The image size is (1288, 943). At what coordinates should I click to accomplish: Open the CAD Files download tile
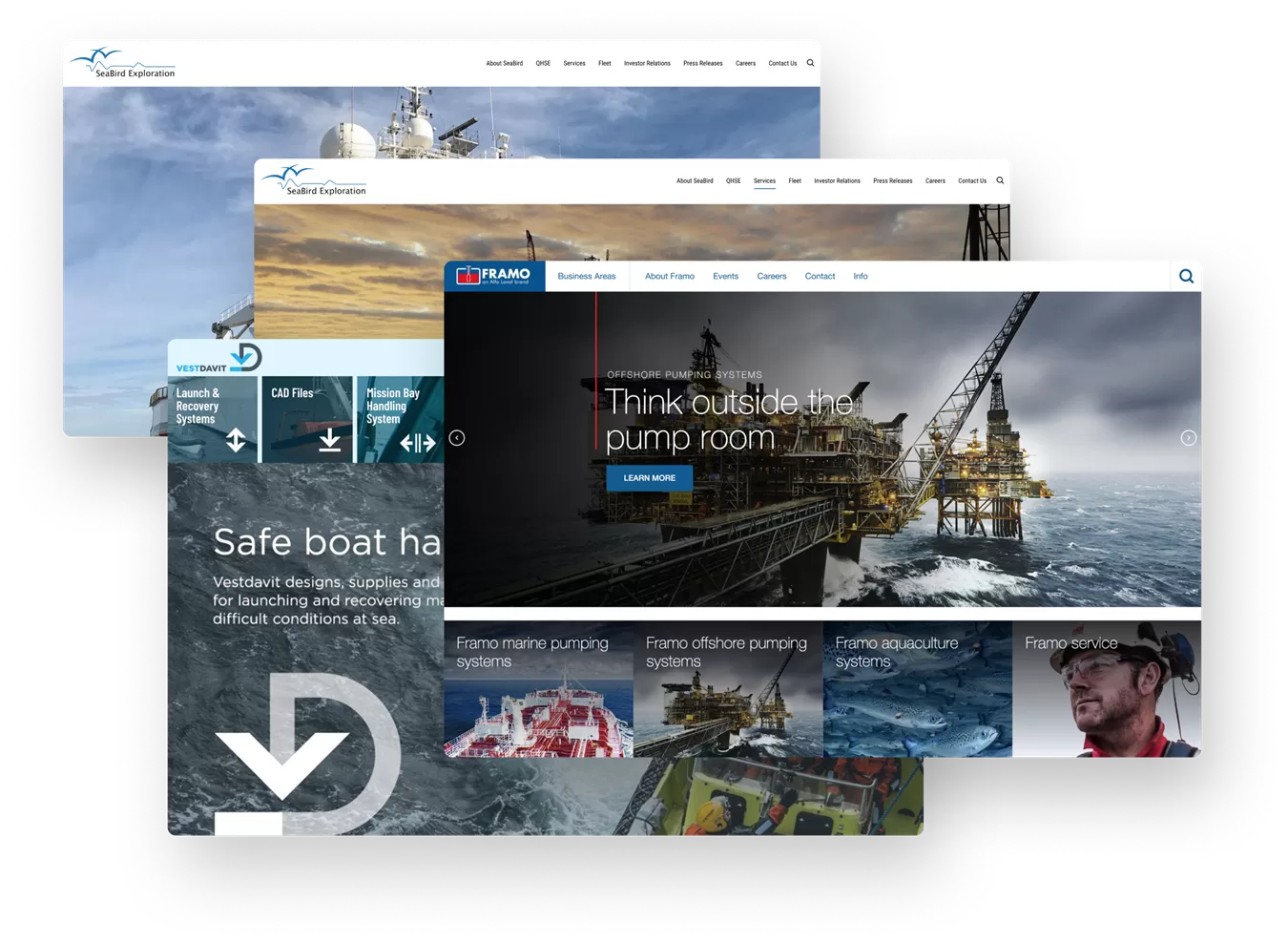pos(306,420)
